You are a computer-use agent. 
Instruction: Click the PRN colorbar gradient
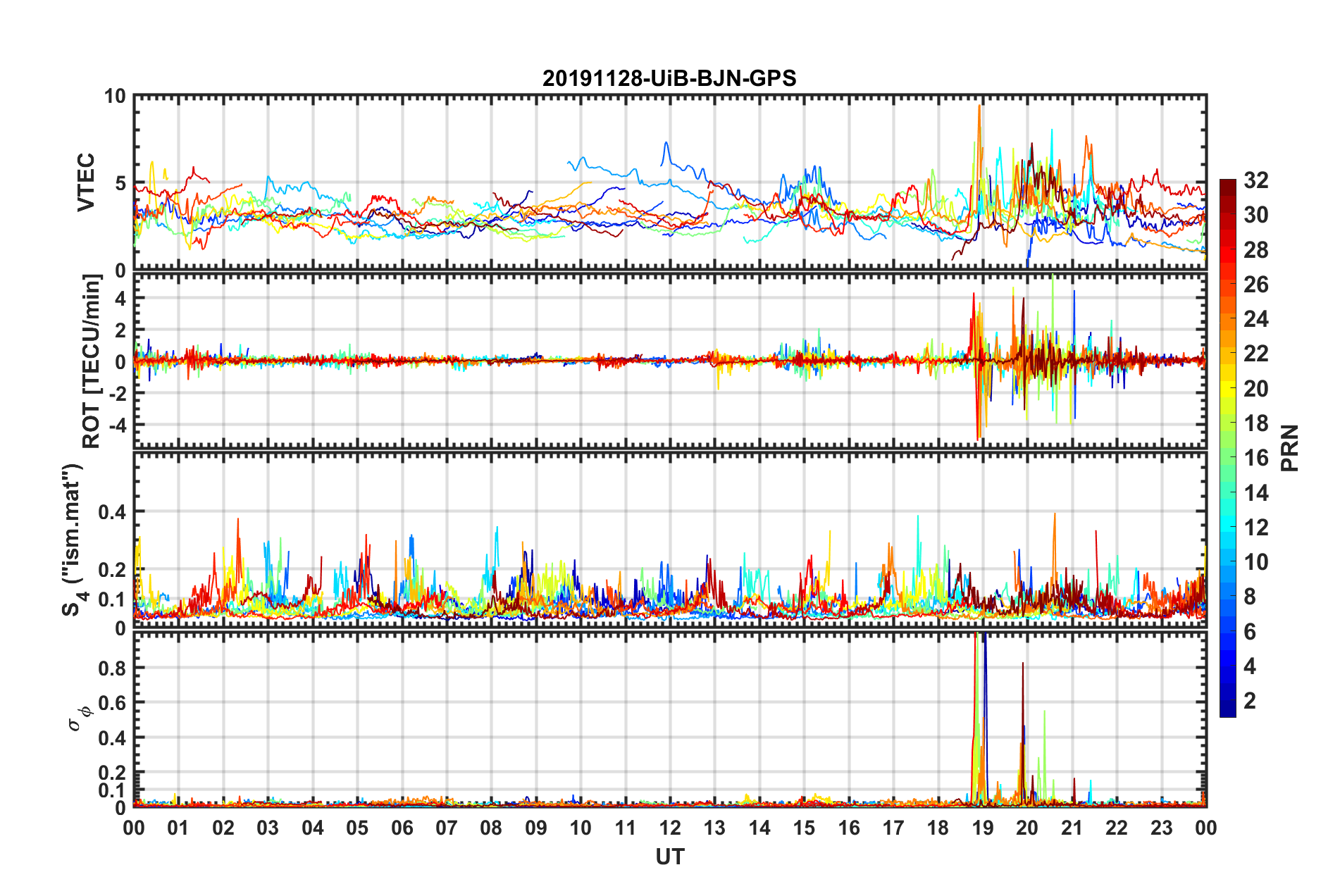pyautogui.click(x=1228, y=448)
